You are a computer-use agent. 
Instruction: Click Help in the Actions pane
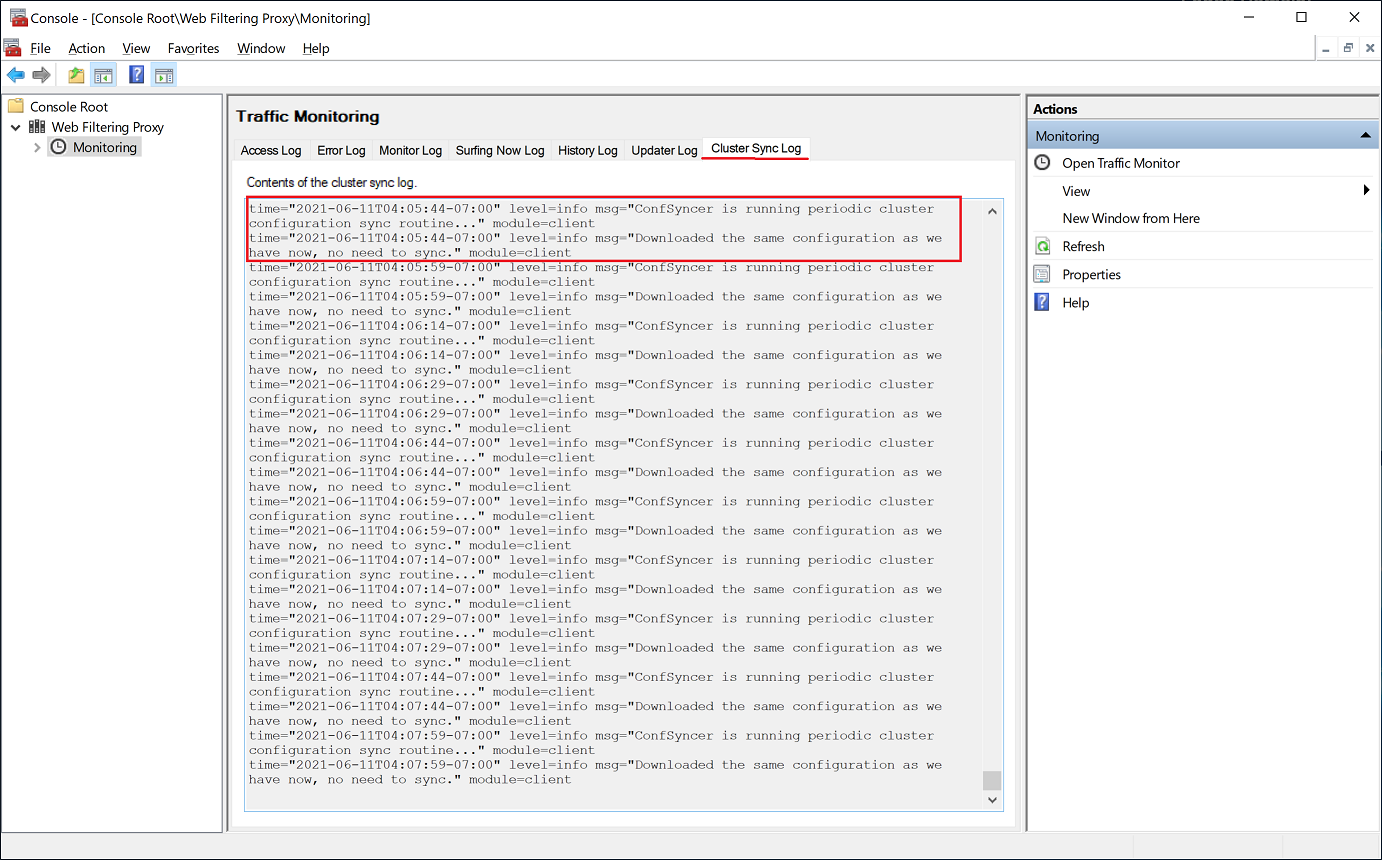tap(1075, 302)
